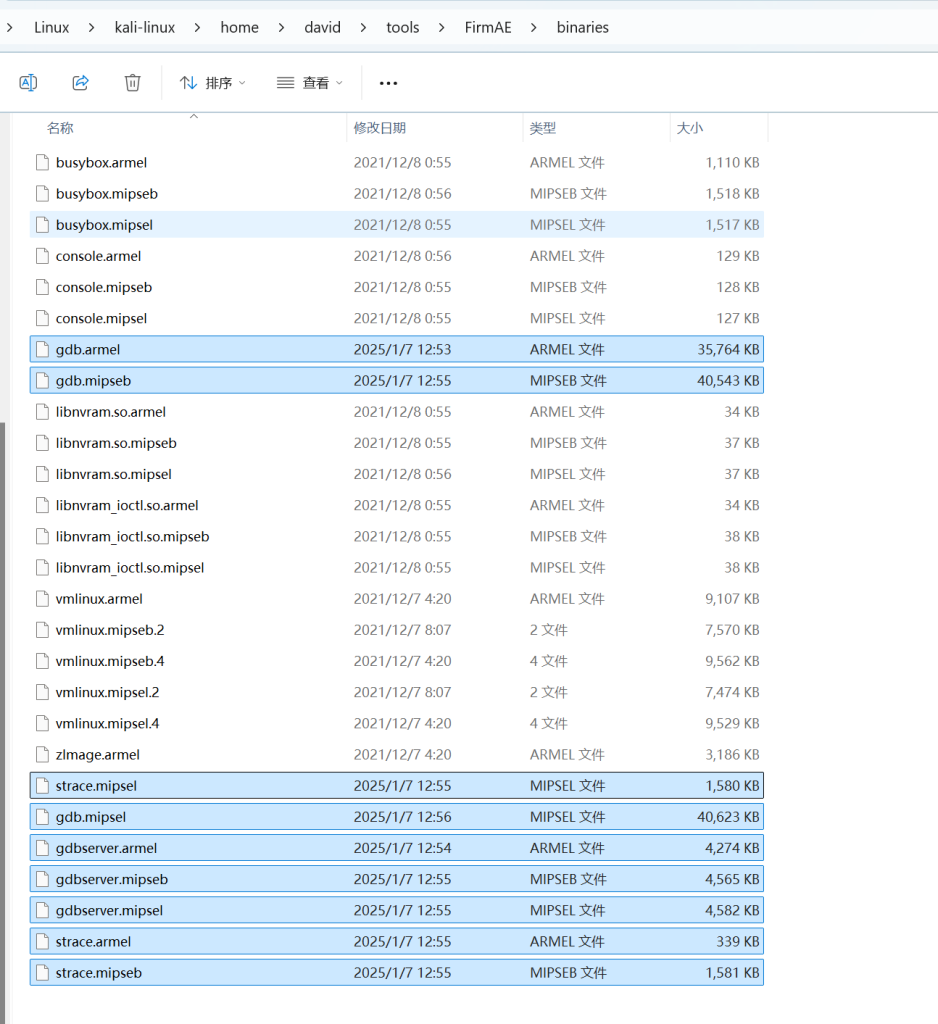Click the Delete trash can icon
This screenshot has height=1024, width=938.
(x=132, y=83)
